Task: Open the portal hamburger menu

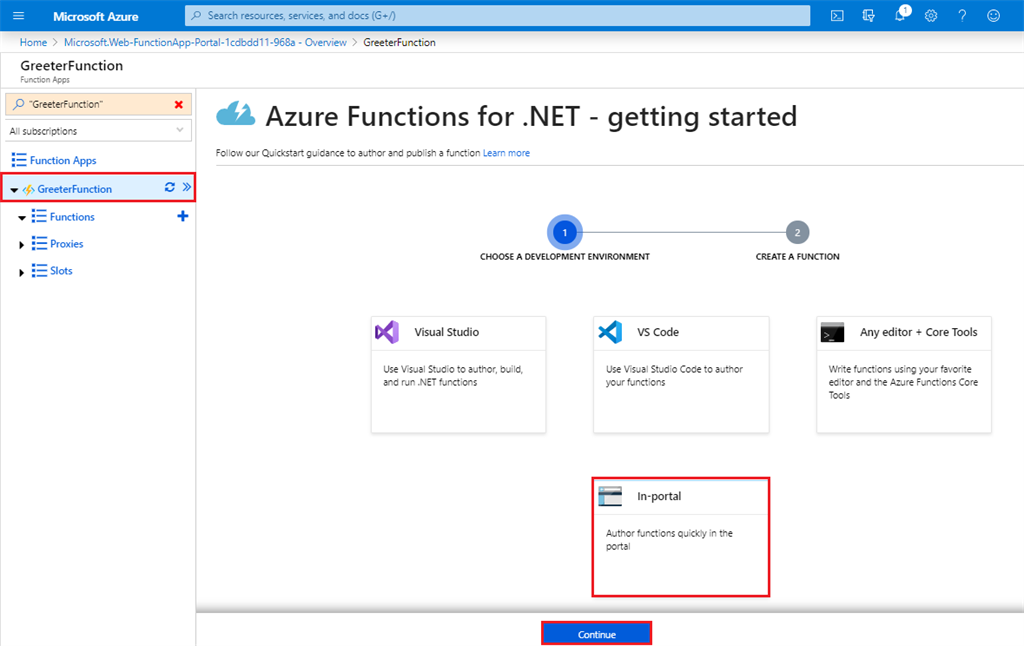Action: pyautogui.click(x=18, y=15)
